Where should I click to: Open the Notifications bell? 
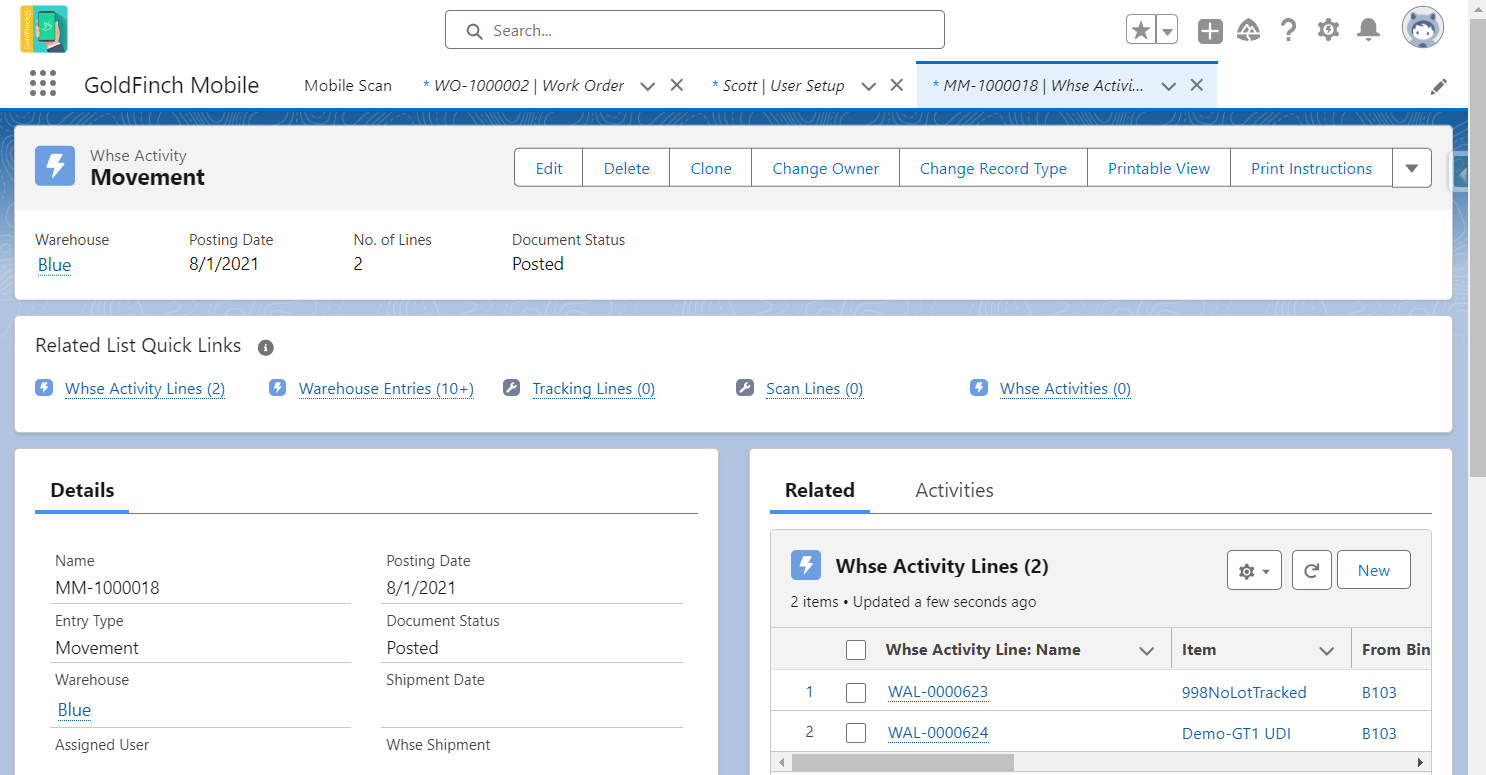[1368, 30]
